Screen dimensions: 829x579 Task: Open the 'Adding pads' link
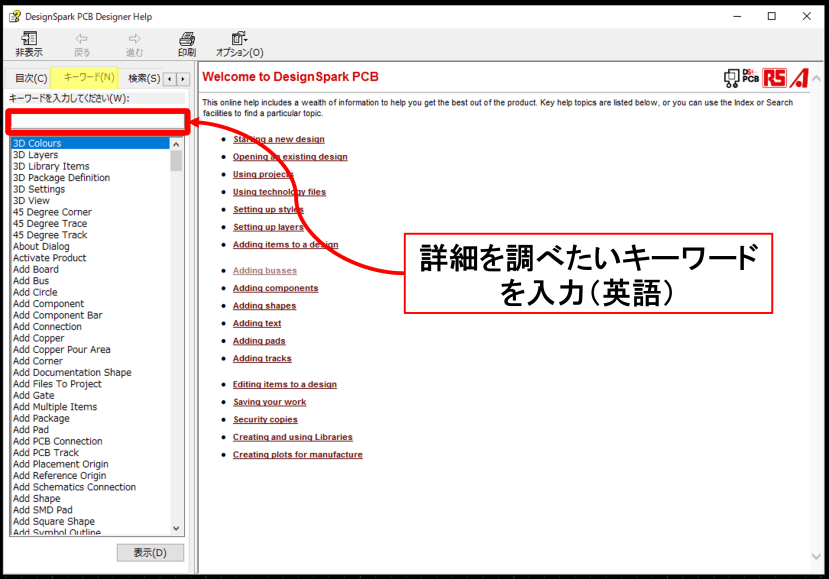(x=259, y=341)
